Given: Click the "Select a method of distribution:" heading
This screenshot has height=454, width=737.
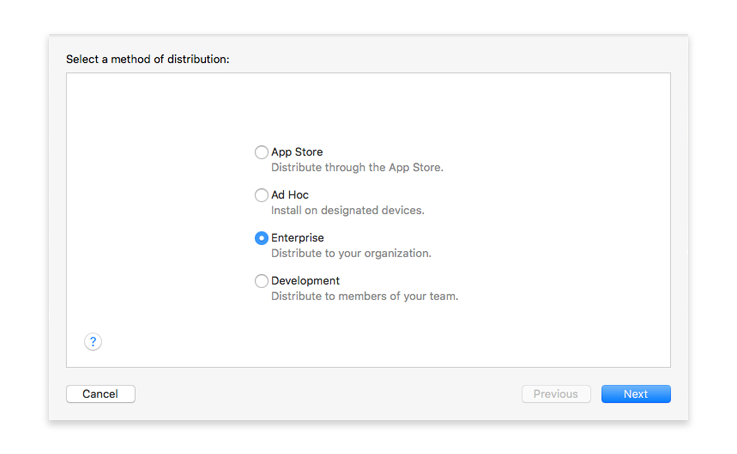Looking at the screenshot, I should (148, 59).
